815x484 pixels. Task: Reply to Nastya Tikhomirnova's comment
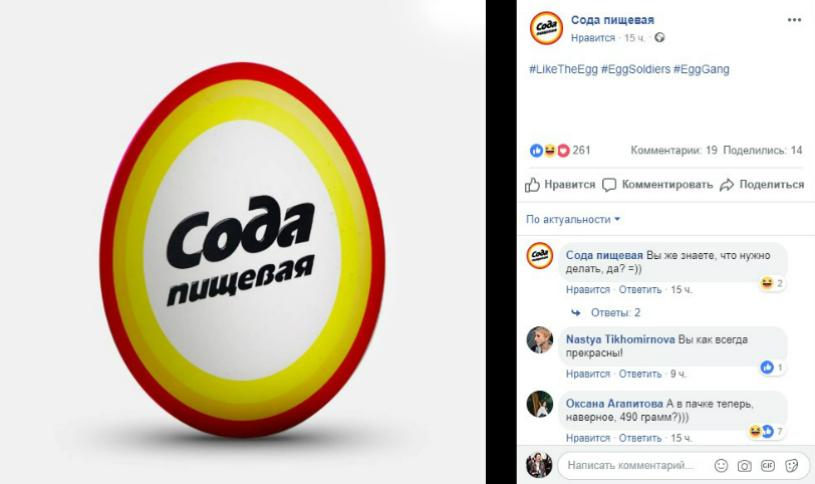[640, 374]
